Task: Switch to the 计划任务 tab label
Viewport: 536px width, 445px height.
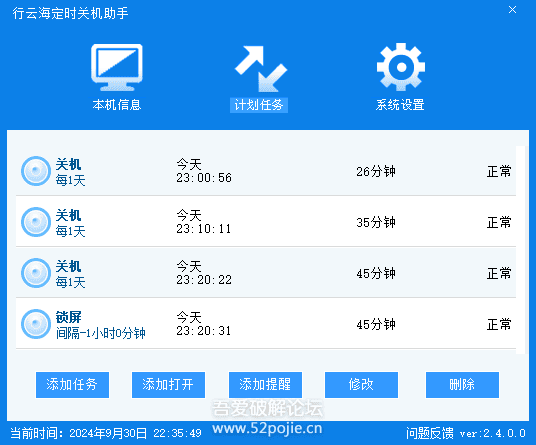Action: point(259,105)
